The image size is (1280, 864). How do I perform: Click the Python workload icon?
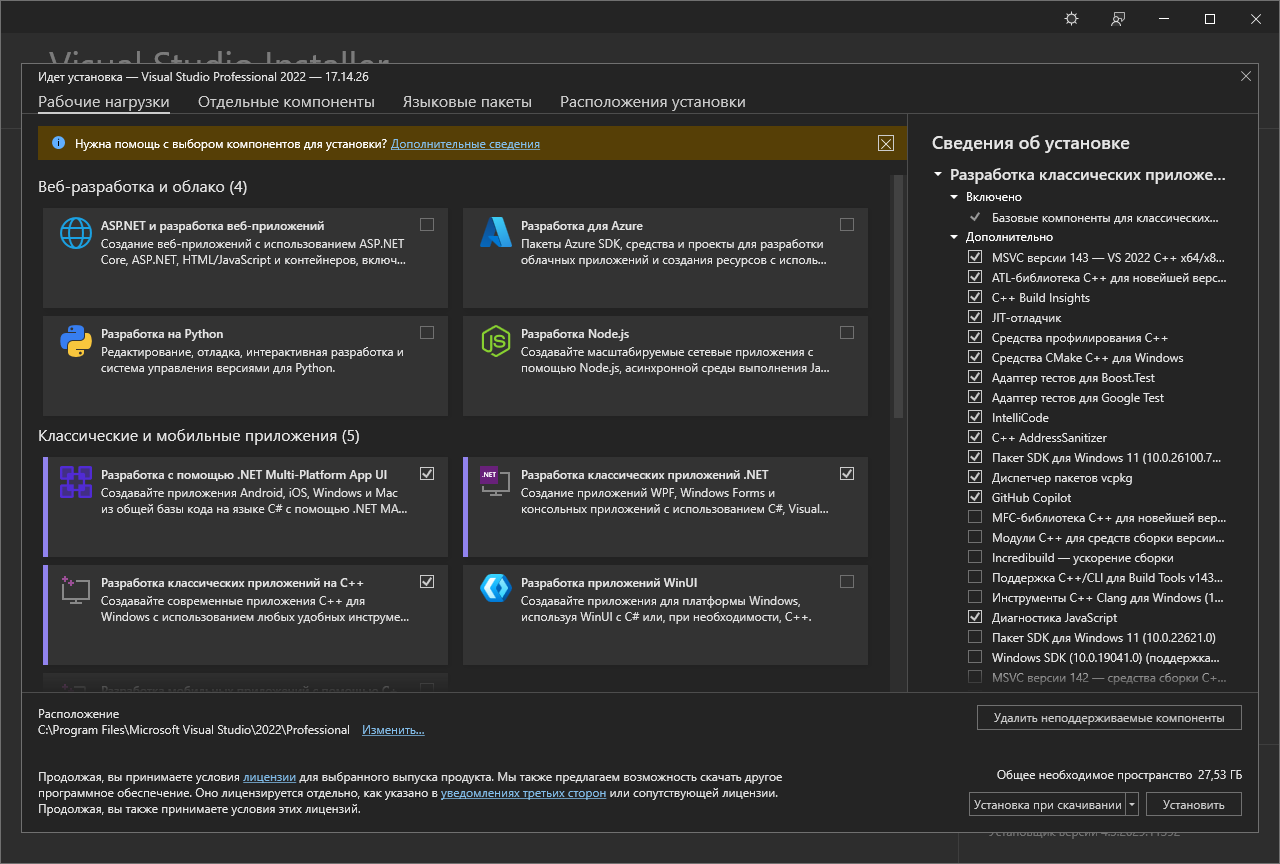coord(76,341)
